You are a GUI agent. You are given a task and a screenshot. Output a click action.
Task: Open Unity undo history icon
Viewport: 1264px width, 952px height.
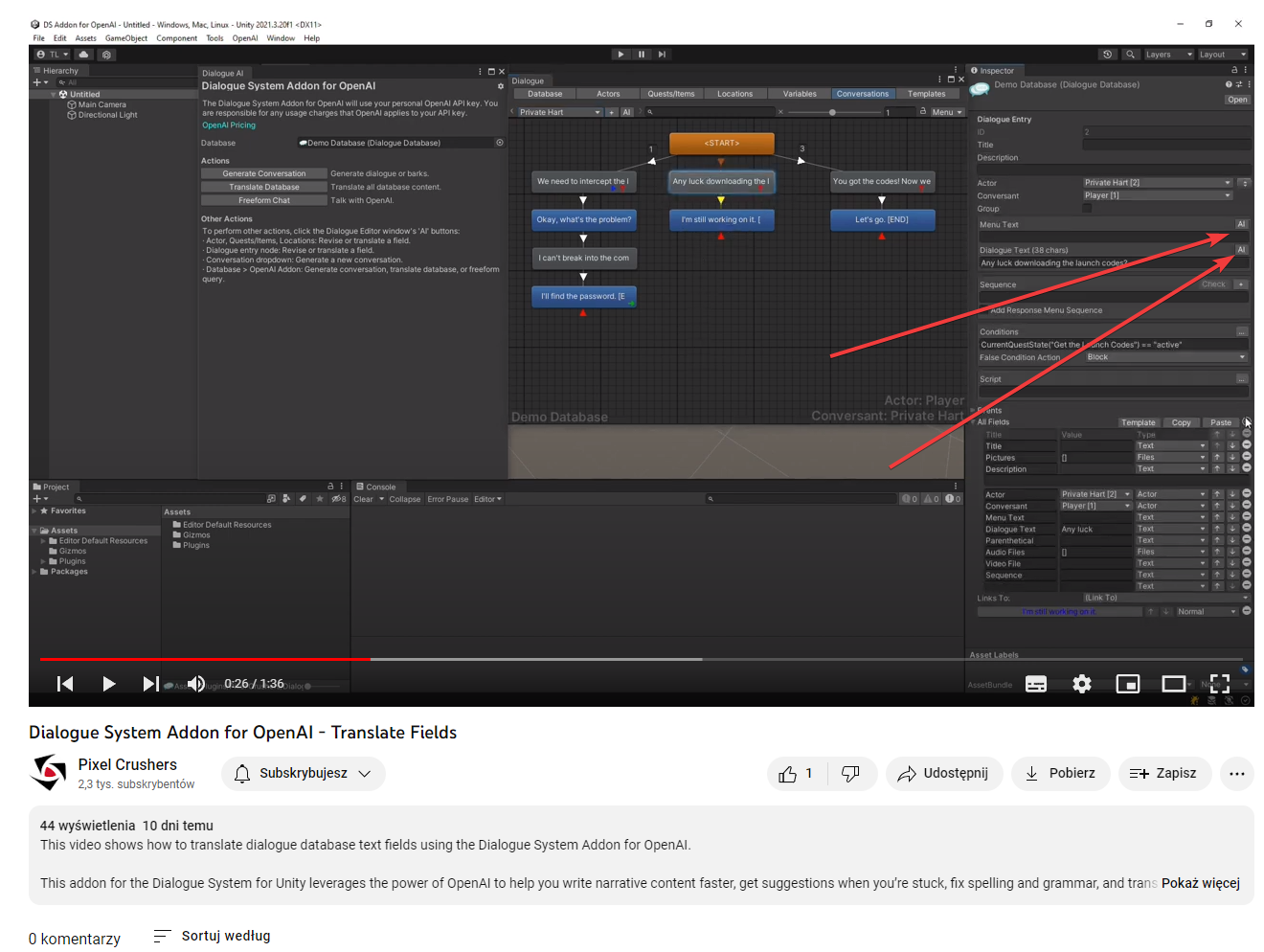[x=1108, y=55]
